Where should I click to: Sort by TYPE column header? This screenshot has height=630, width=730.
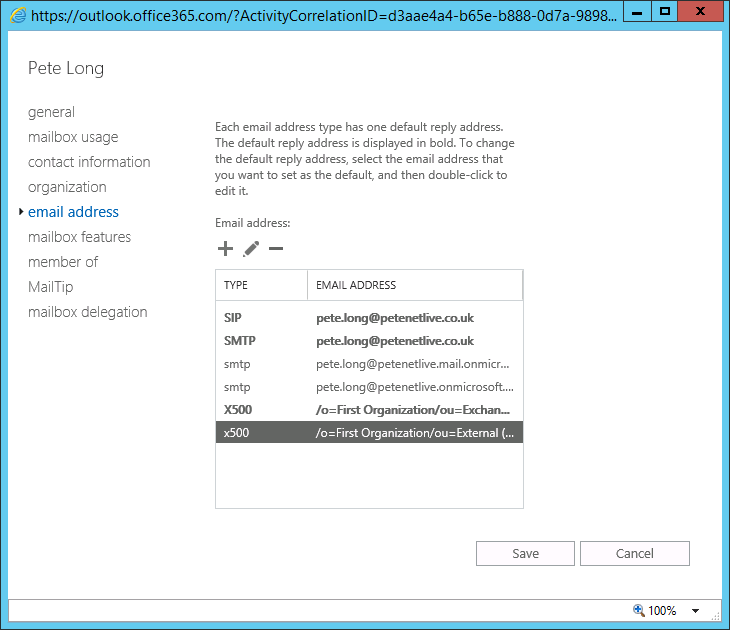261,285
